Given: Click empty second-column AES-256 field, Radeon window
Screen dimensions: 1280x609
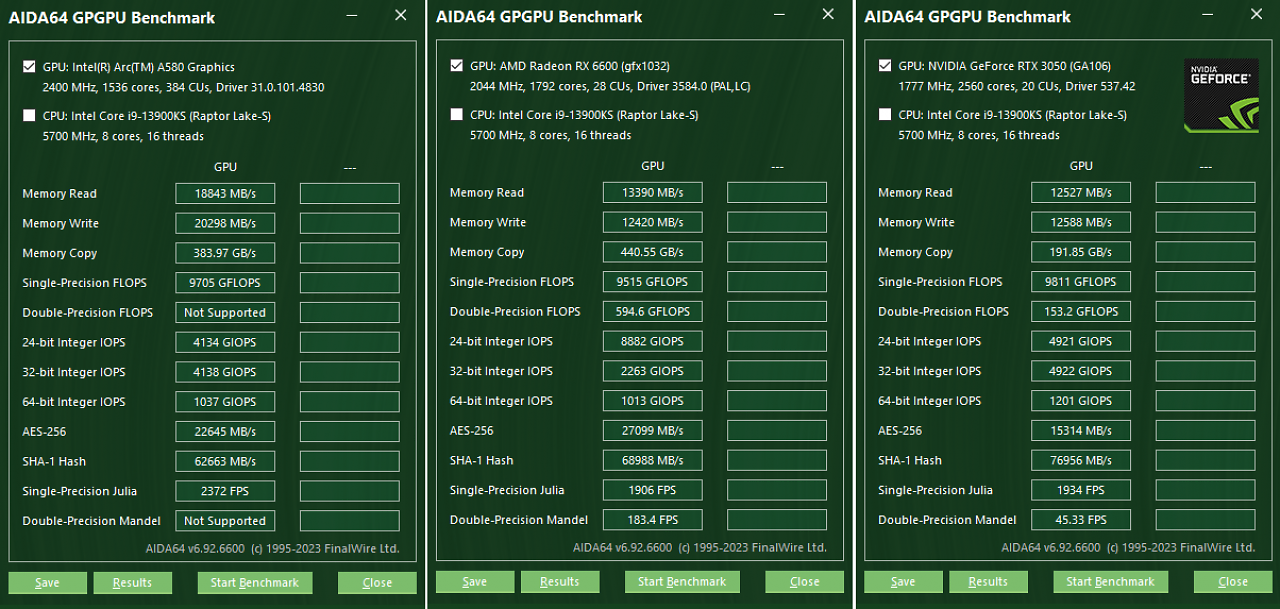Looking at the screenshot, I should [777, 431].
